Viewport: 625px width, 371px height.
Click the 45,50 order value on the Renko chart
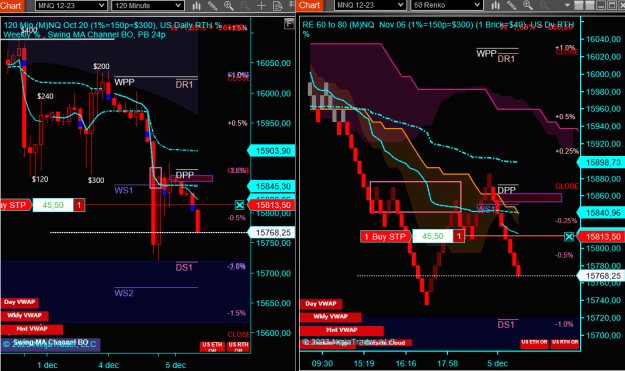click(432, 236)
